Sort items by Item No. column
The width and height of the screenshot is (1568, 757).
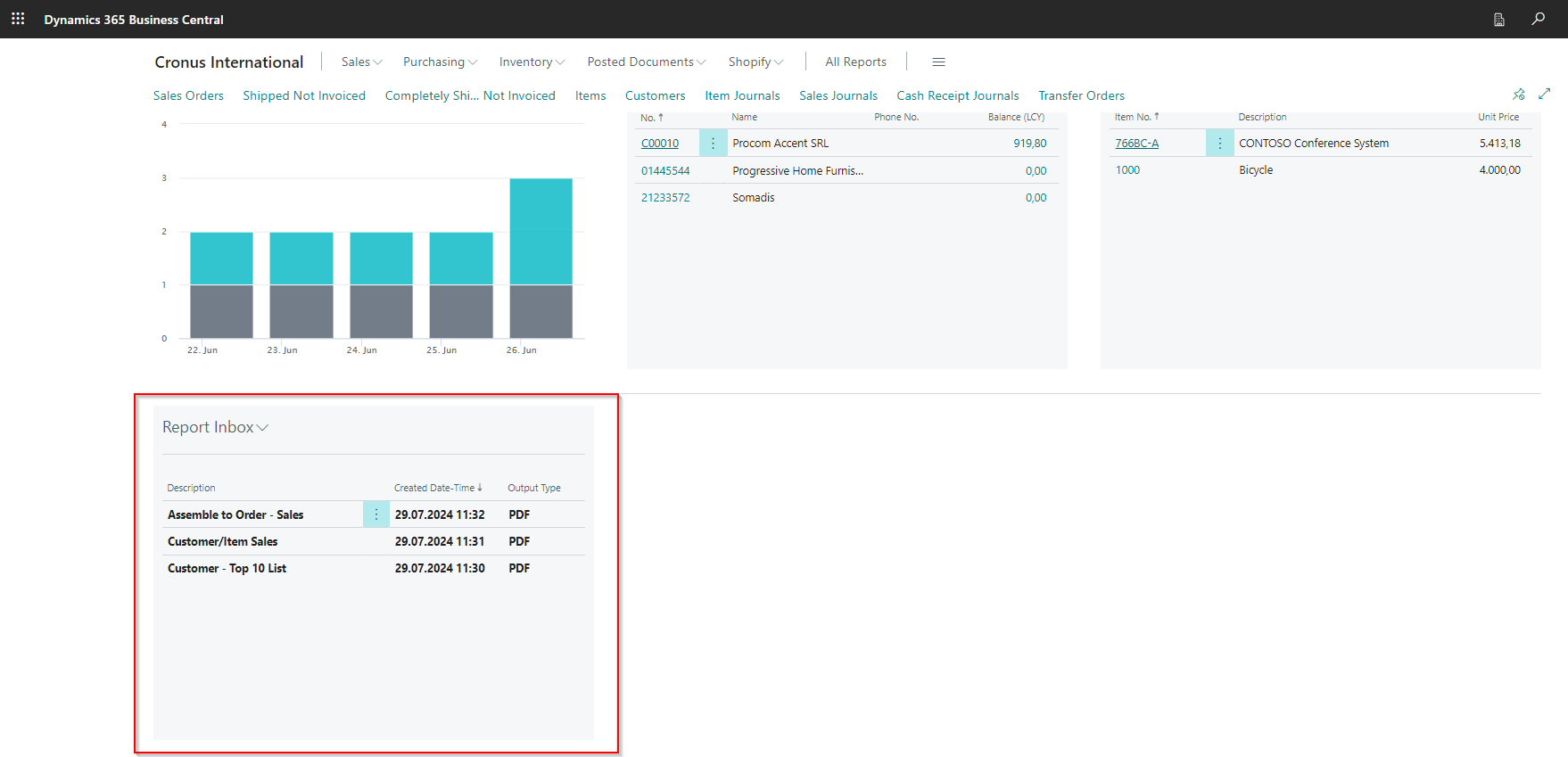click(x=1137, y=117)
